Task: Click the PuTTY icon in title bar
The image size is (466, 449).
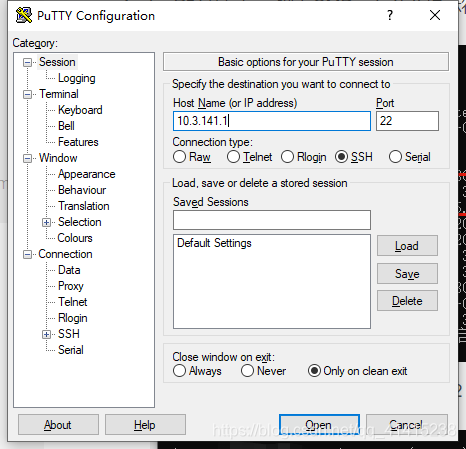Action: (23, 15)
